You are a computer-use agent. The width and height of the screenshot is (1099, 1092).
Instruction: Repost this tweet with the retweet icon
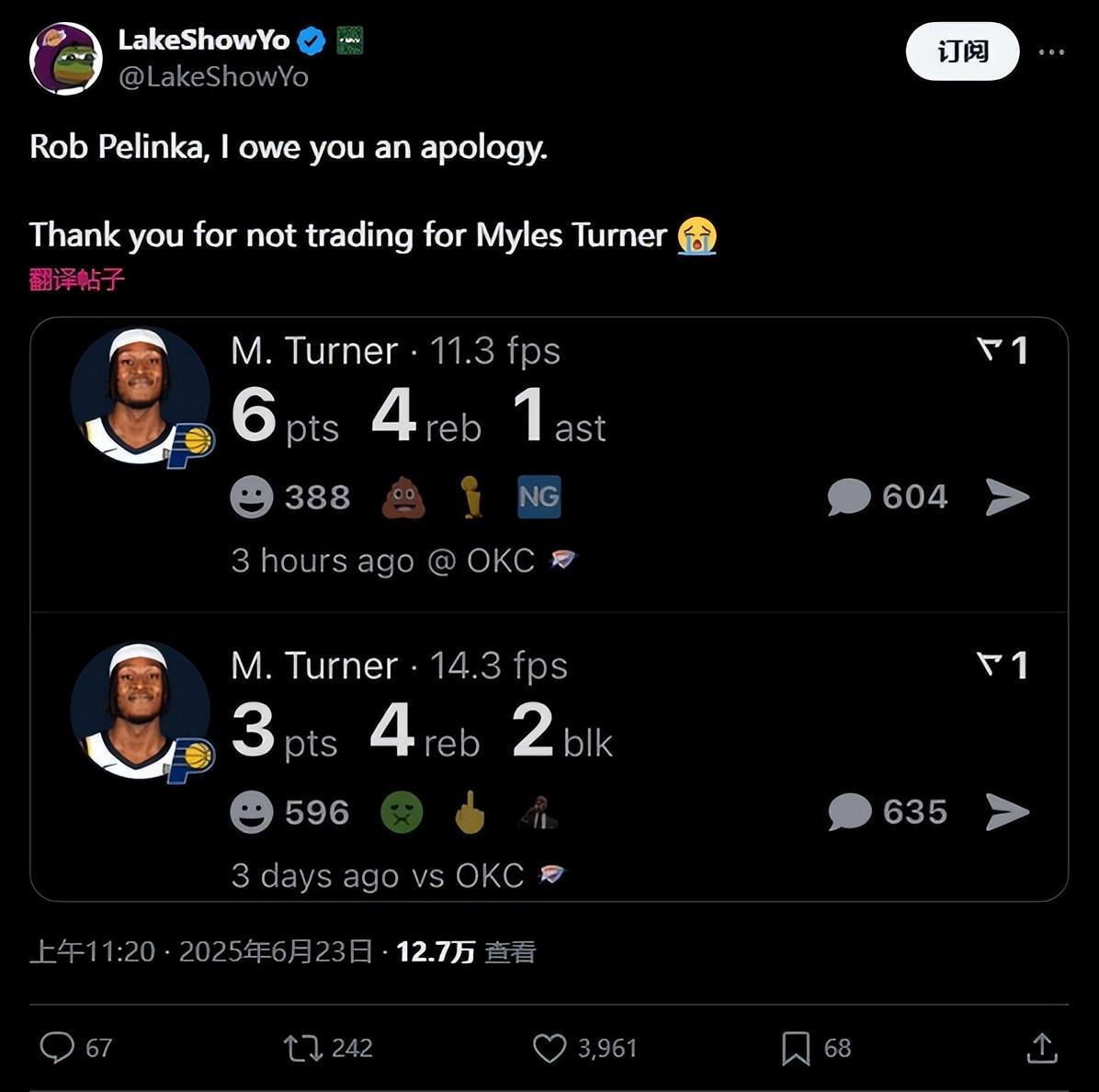tap(302, 1048)
